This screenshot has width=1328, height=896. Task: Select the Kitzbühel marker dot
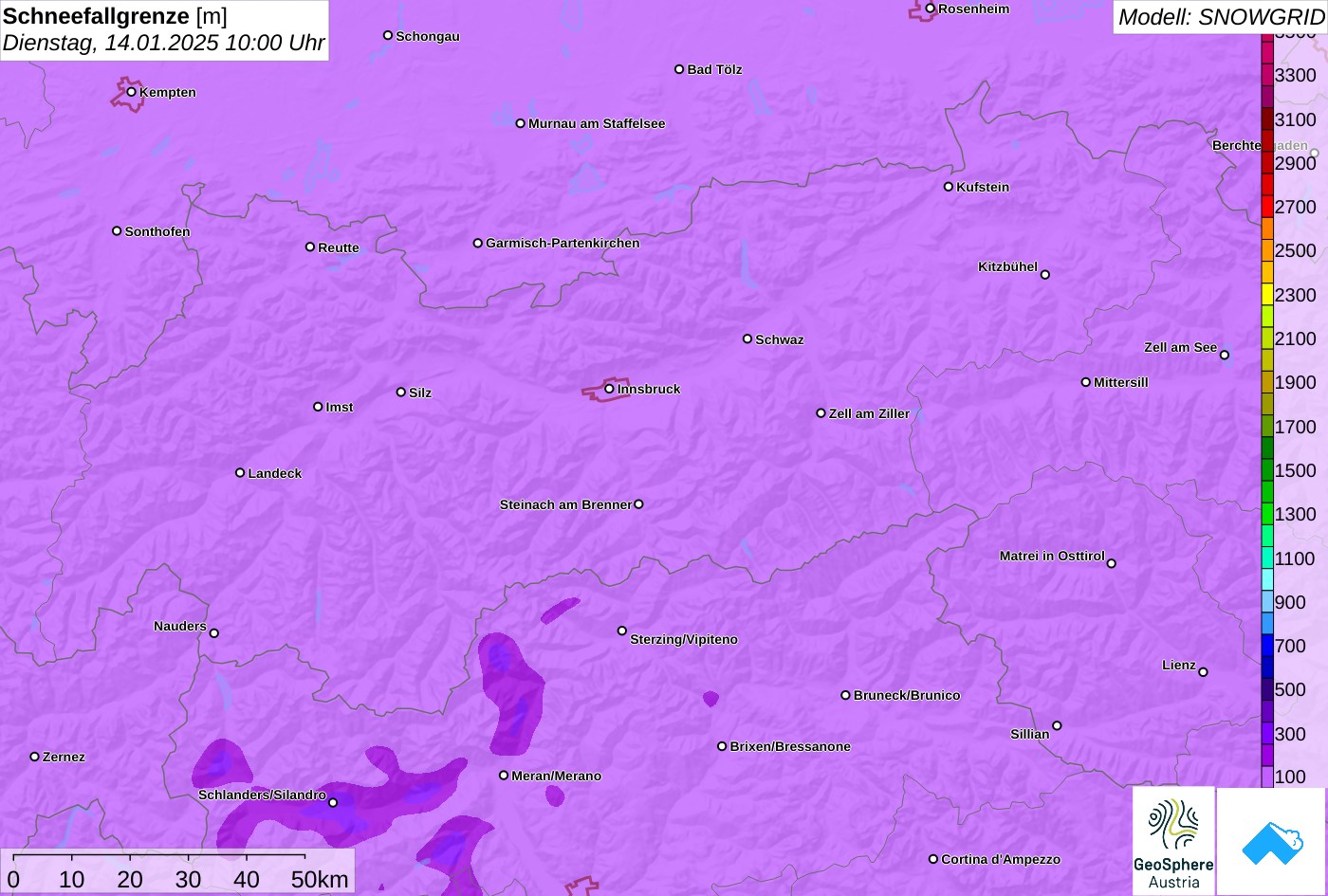[1045, 275]
